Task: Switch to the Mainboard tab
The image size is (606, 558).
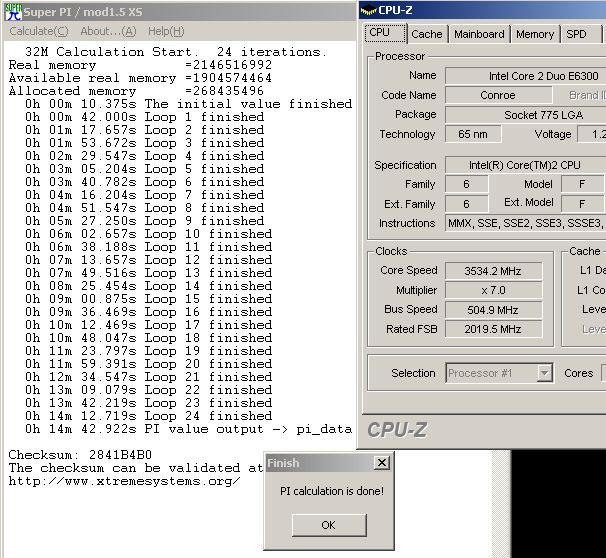Action: coord(479,34)
